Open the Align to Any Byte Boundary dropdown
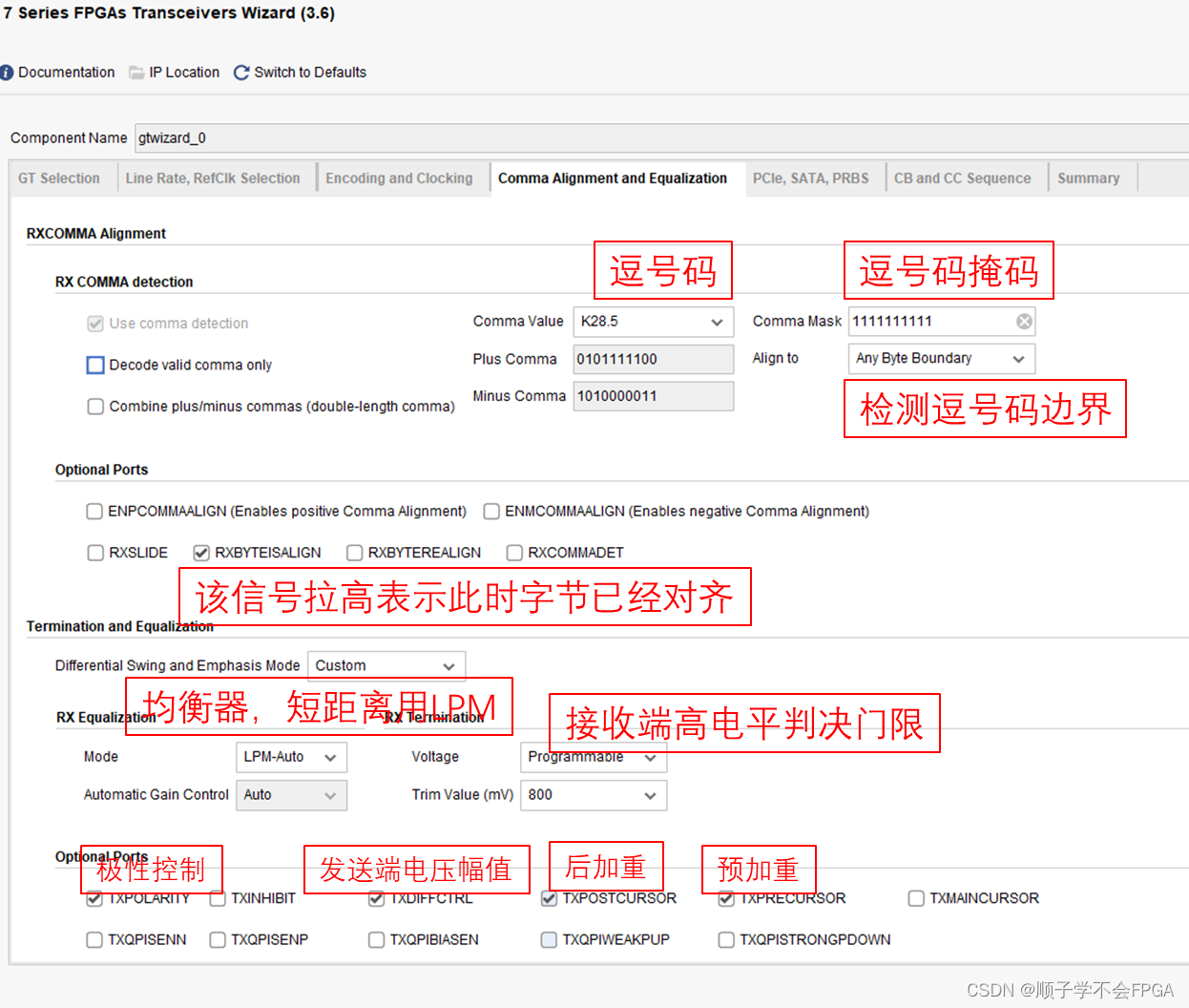Screen dimensions: 1189x1008 point(942,359)
